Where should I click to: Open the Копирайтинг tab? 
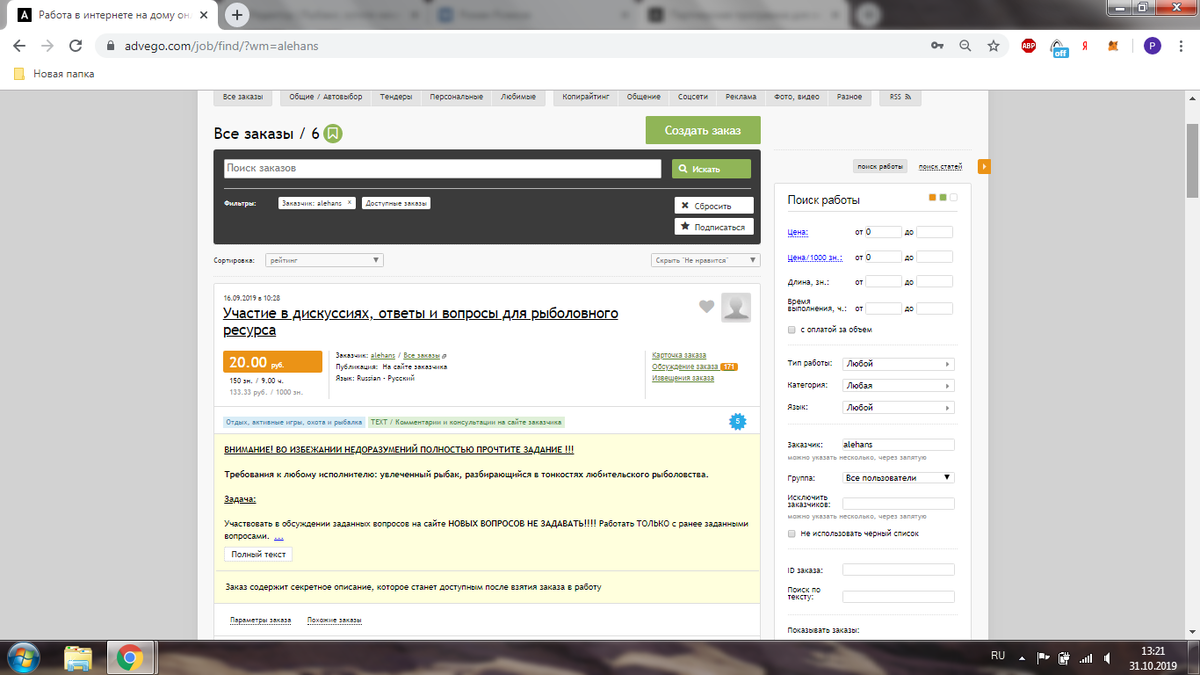click(585, 97)
